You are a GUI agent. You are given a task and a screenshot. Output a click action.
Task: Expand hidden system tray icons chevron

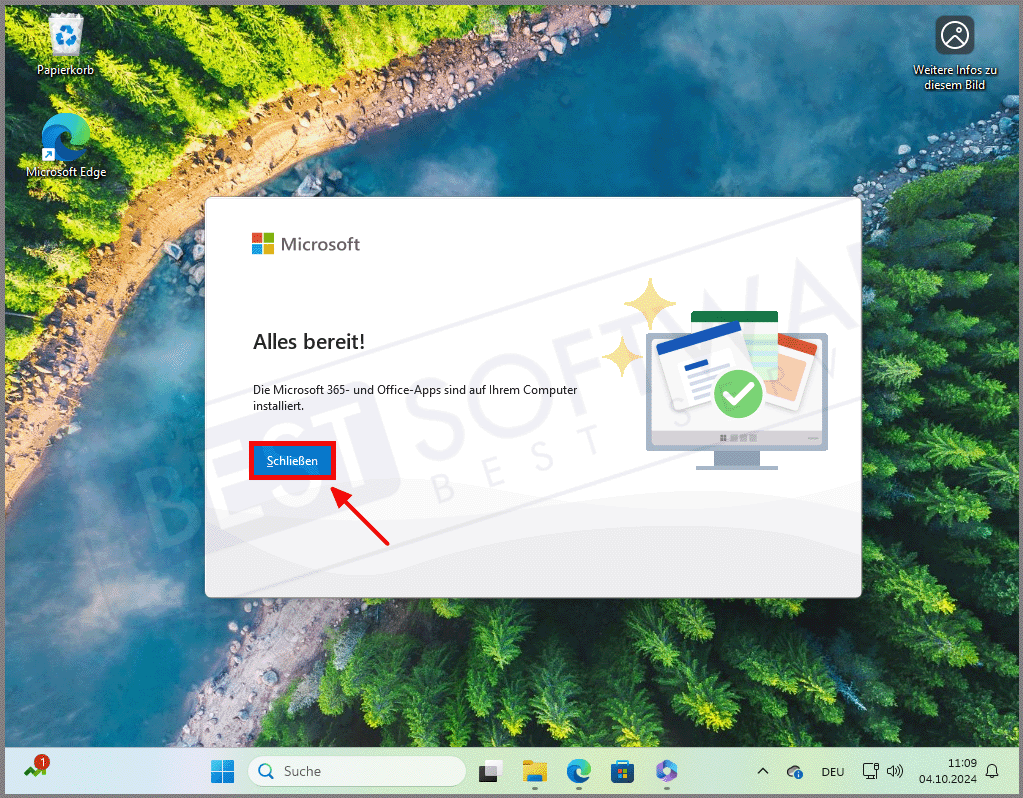(762, 771)
